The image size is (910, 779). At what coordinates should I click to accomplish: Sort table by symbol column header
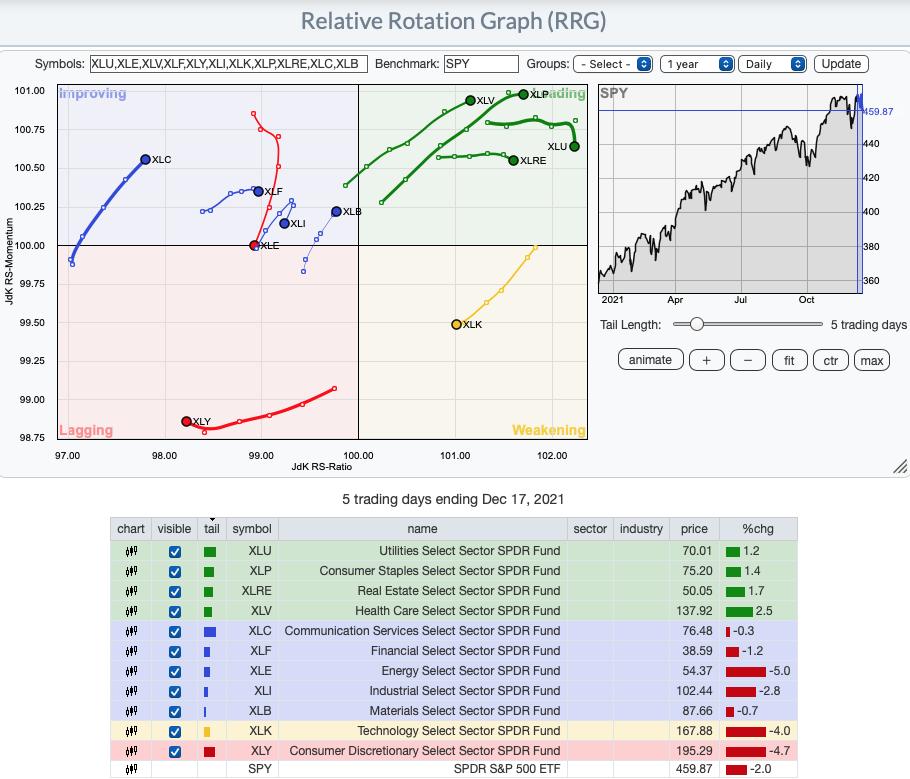252,529
